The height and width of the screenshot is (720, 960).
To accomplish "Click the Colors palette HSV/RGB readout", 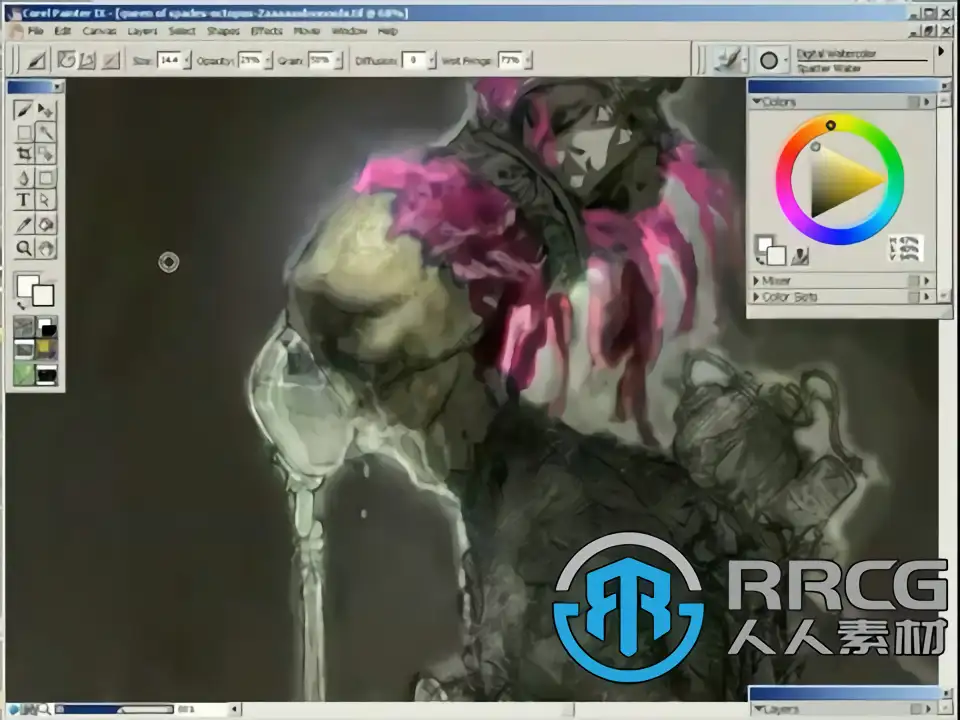I will [904, 249].
